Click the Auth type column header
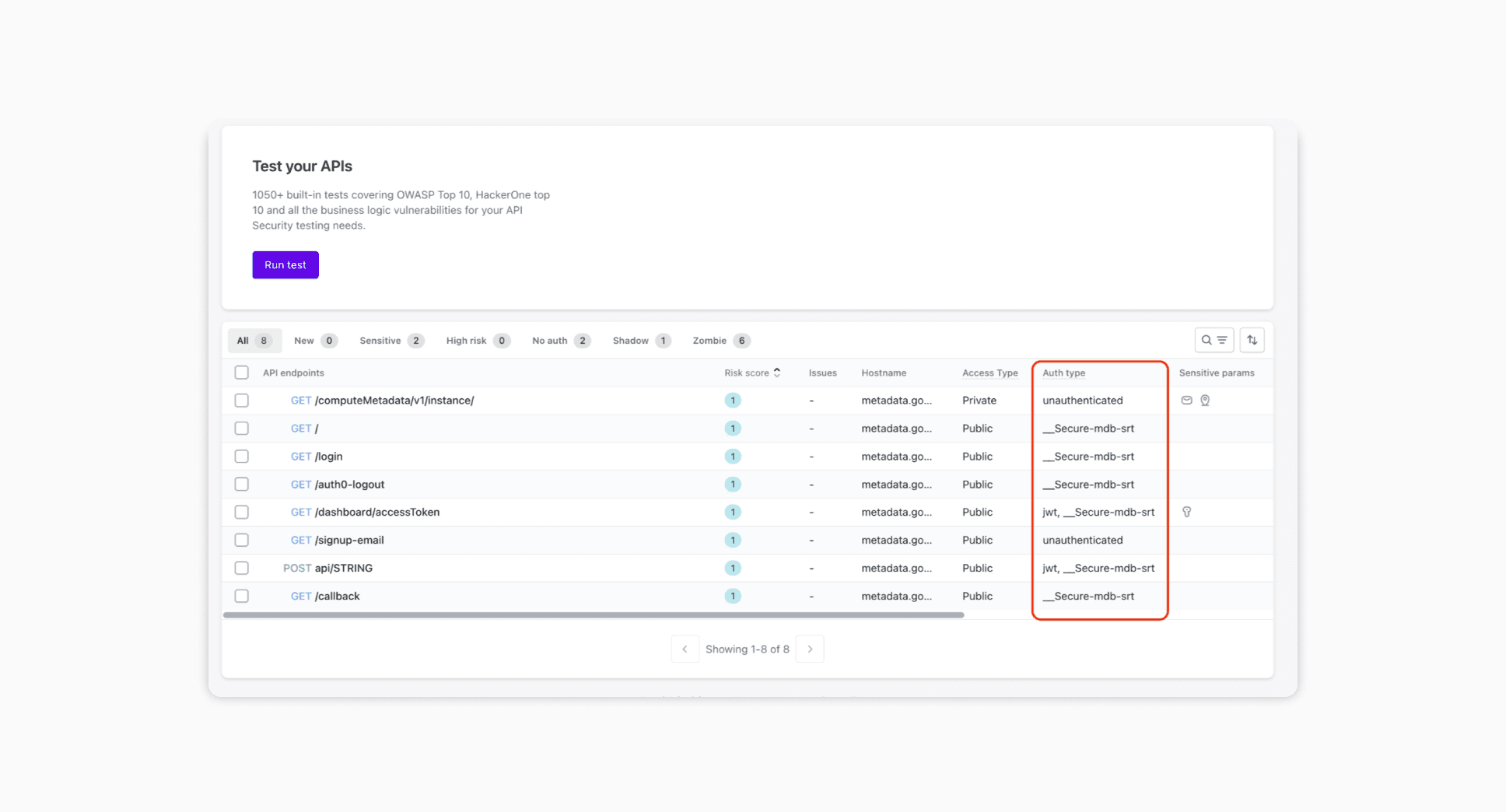1506x812 pixels. tap(1063, 373)
